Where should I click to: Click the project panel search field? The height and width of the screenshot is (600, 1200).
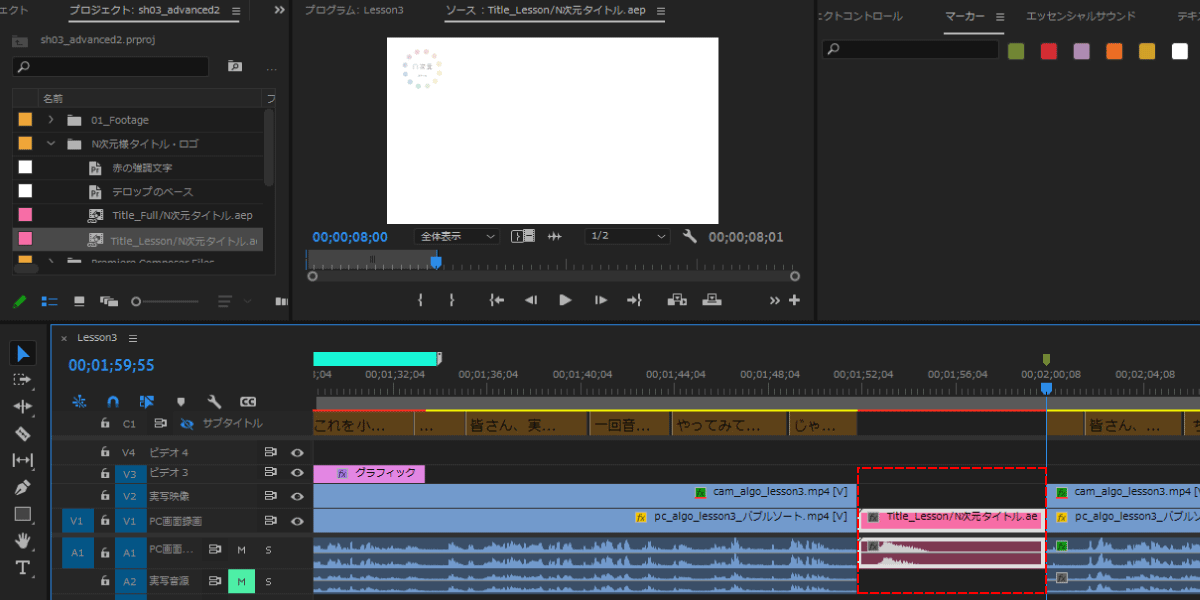click(111, 66)
